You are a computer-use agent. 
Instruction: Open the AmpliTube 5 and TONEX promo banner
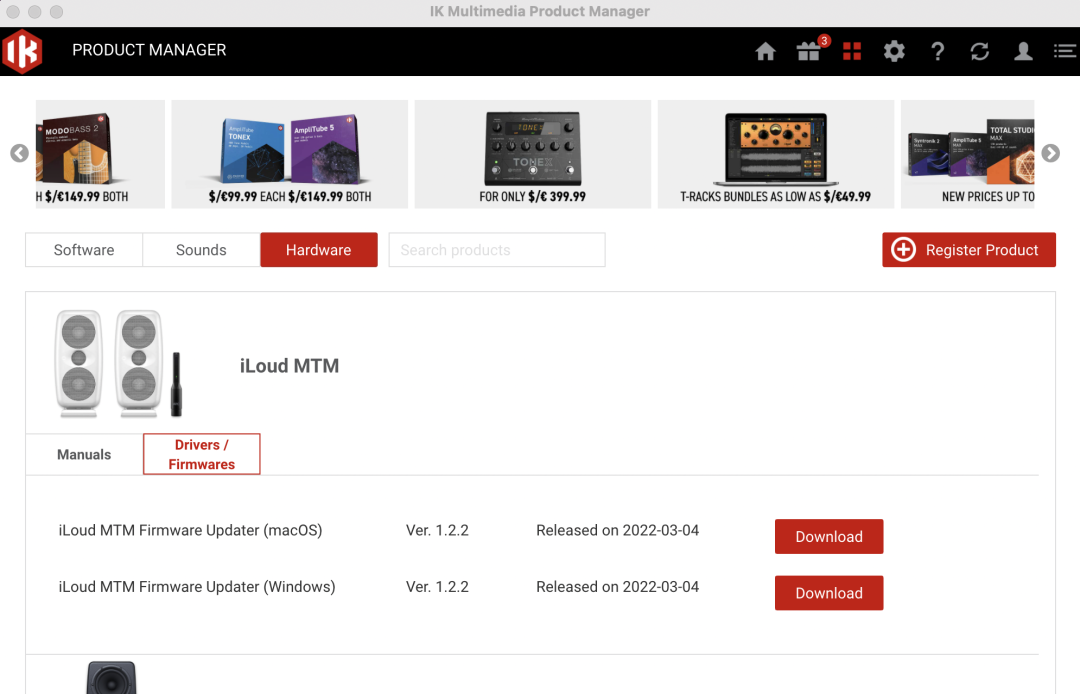click(x=289, y=154)
